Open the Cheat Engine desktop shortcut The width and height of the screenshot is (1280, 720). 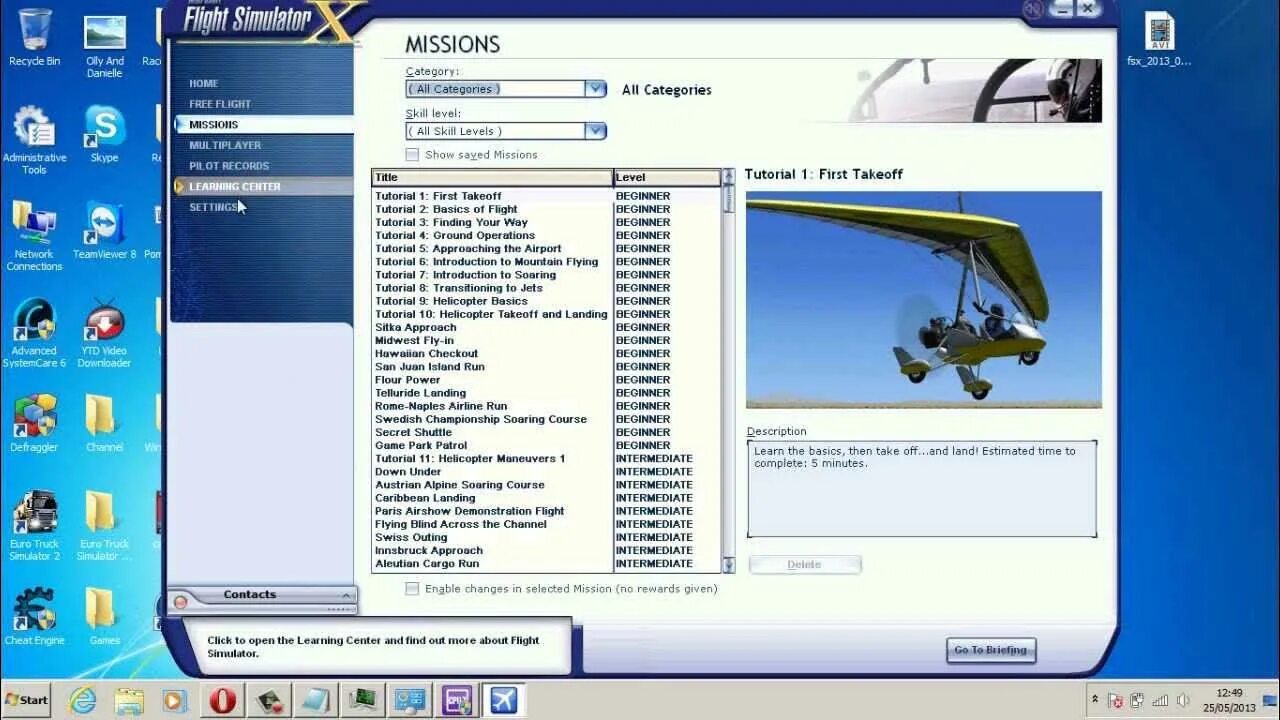pos(34,616)
